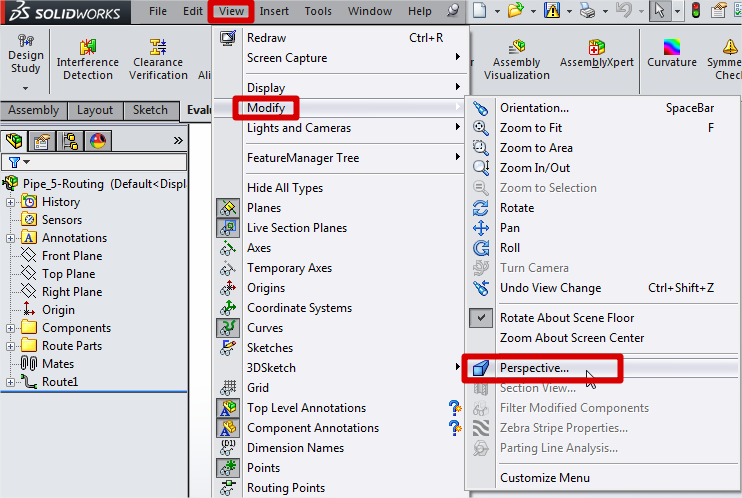
Task: Click the DisplayManager color sphere tab
Action: point(99,141)
